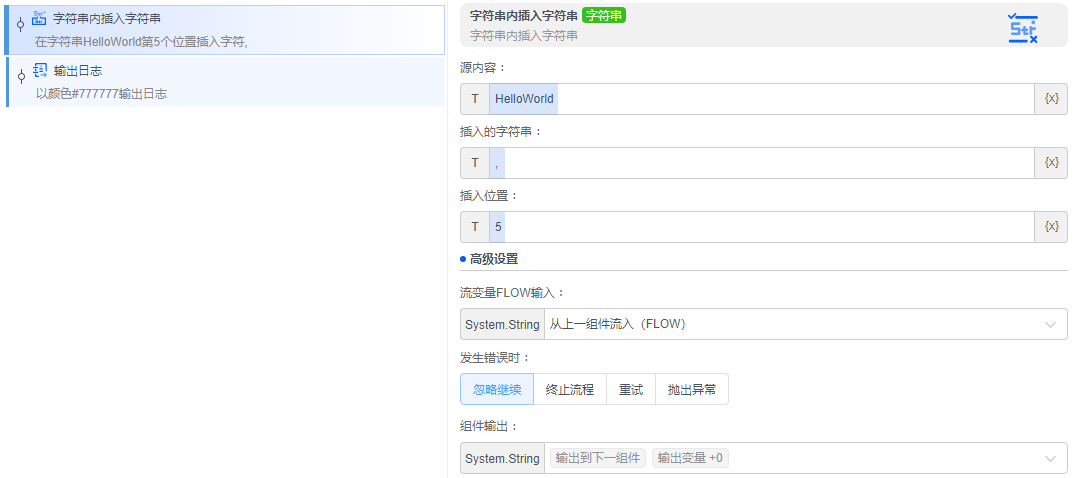Click the node connector of 输出日志 step
This screenshot has width=1073, height=478.
pos(21,76)
